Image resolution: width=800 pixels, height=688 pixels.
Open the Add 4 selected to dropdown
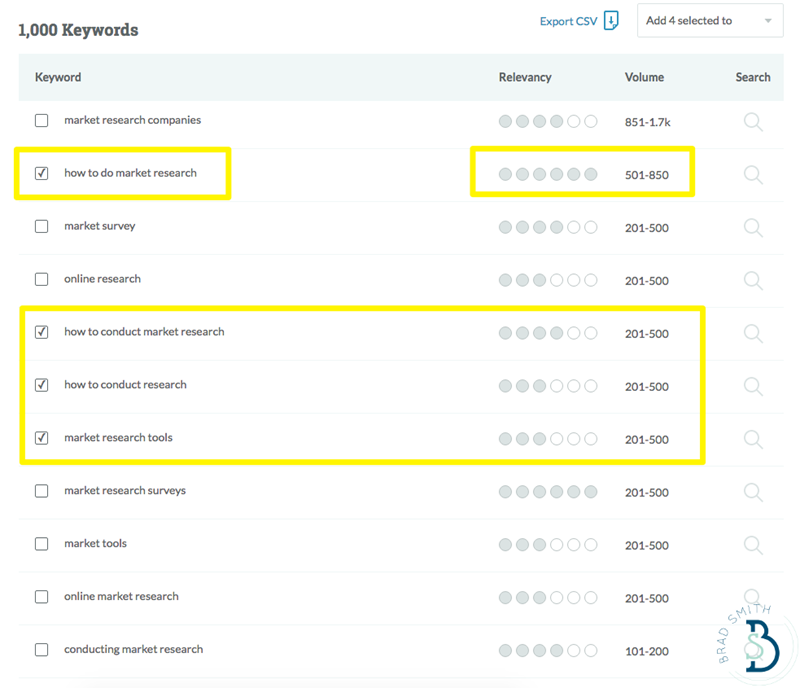tap(710, 20)
